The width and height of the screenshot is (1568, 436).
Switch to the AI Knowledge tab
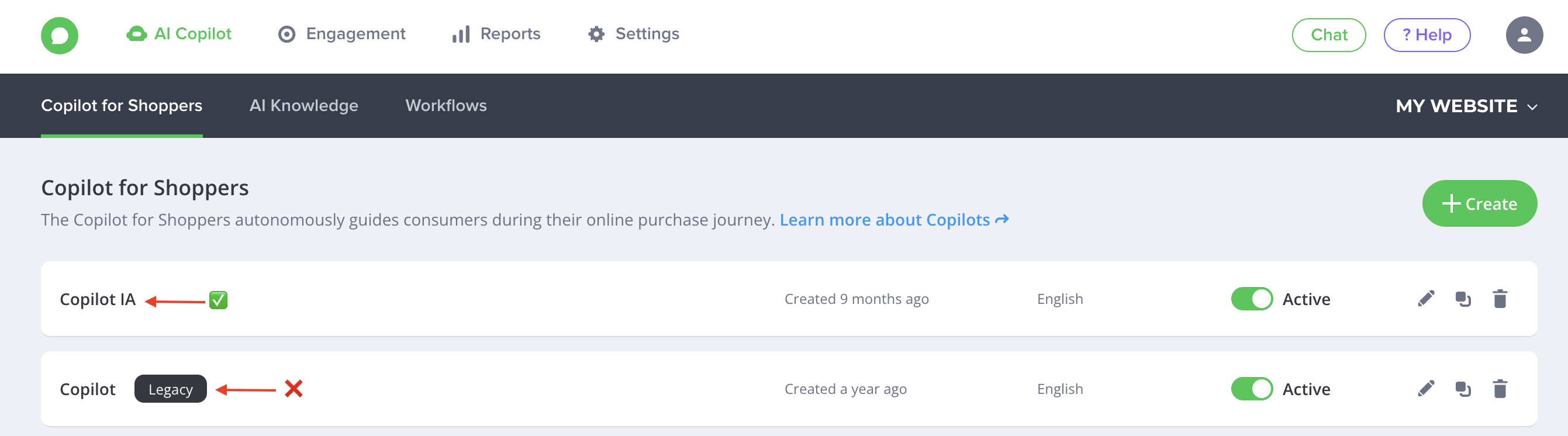pyautogui.click(x=304, y=106)
